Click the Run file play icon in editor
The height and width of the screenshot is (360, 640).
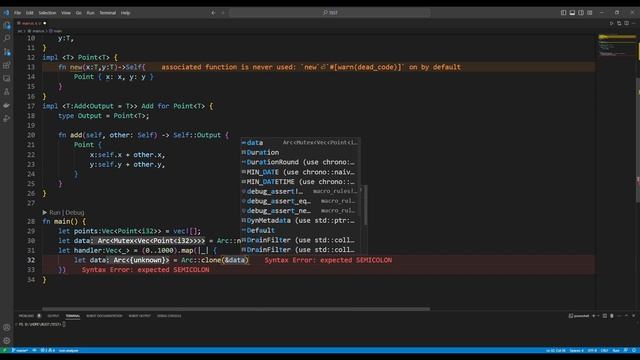pos(611,23)
